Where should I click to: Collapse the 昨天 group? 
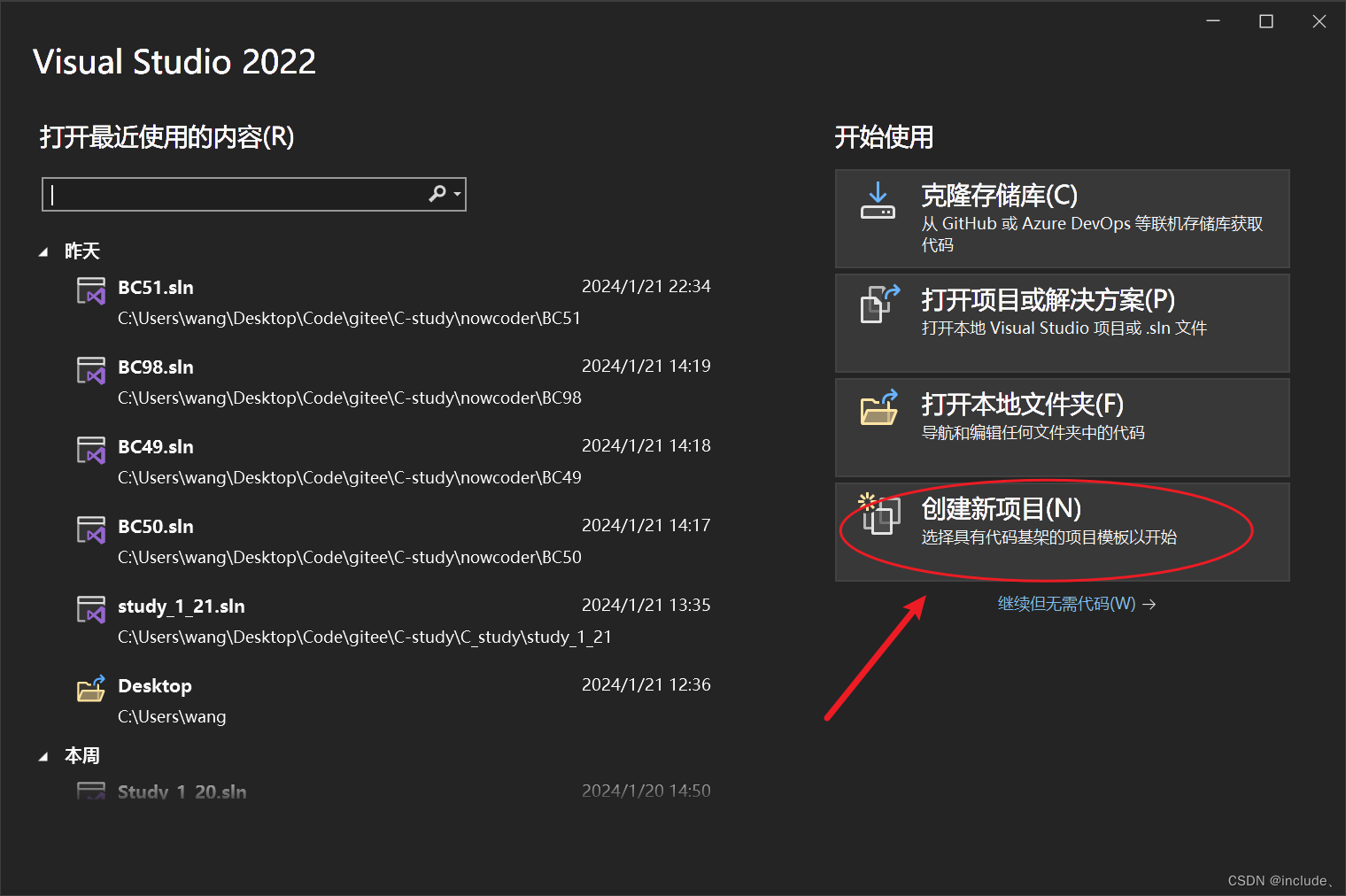[x=43, y=252]
